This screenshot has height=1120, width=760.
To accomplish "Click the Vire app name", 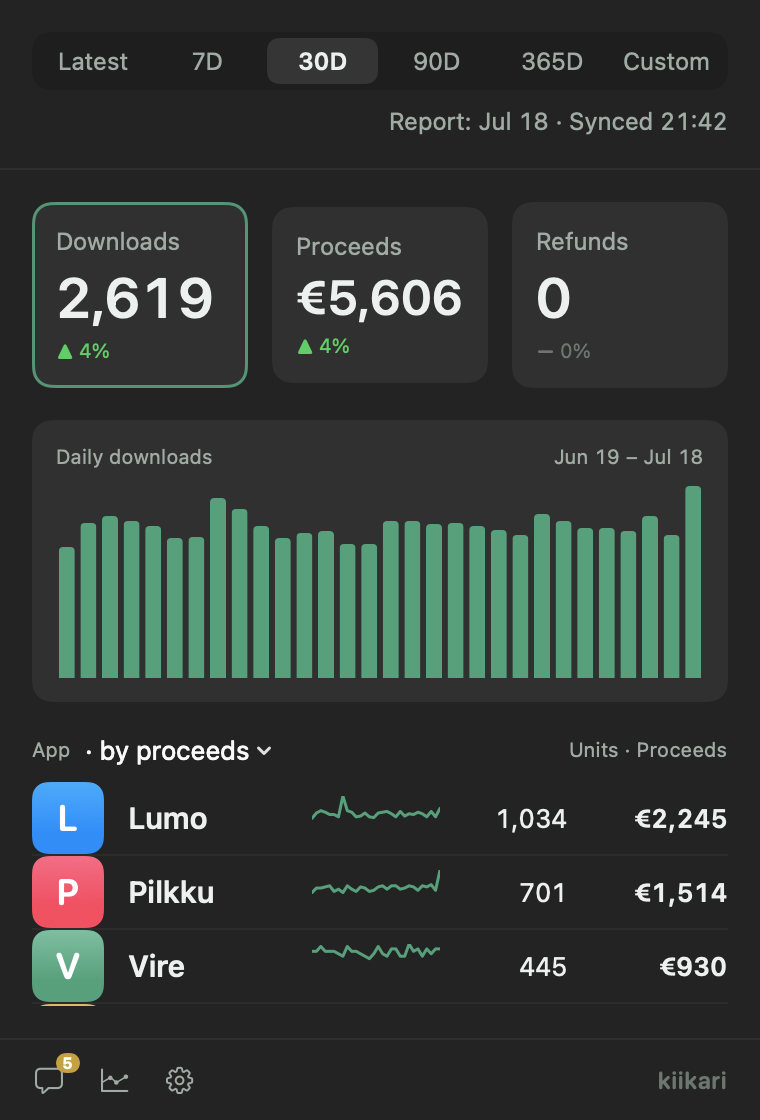I will pos(156,966).
